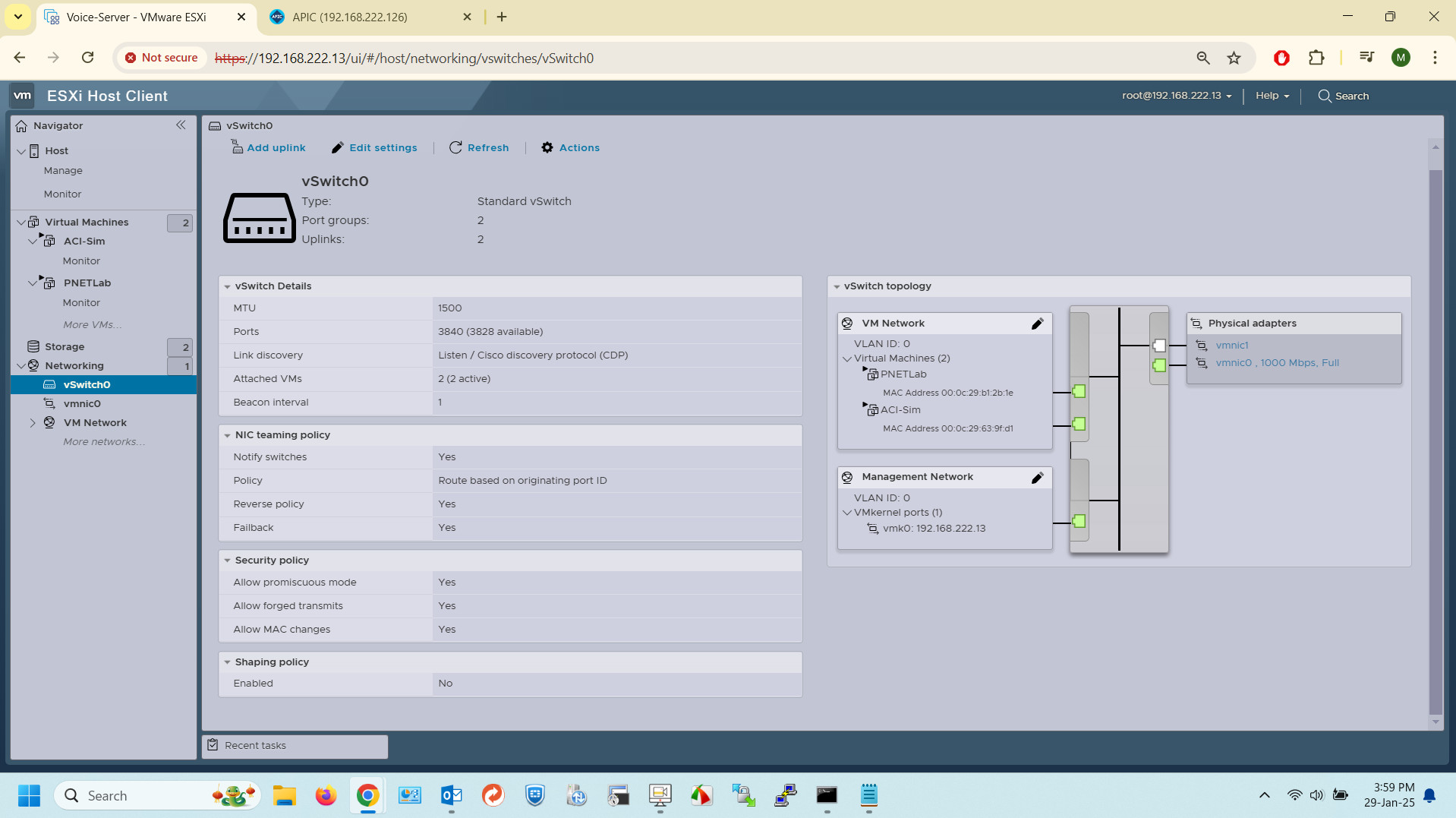The image size is (1456, 818).
Task: Click the Not secure site info badge
Action: pyautogui.click(x=162, y=58)
